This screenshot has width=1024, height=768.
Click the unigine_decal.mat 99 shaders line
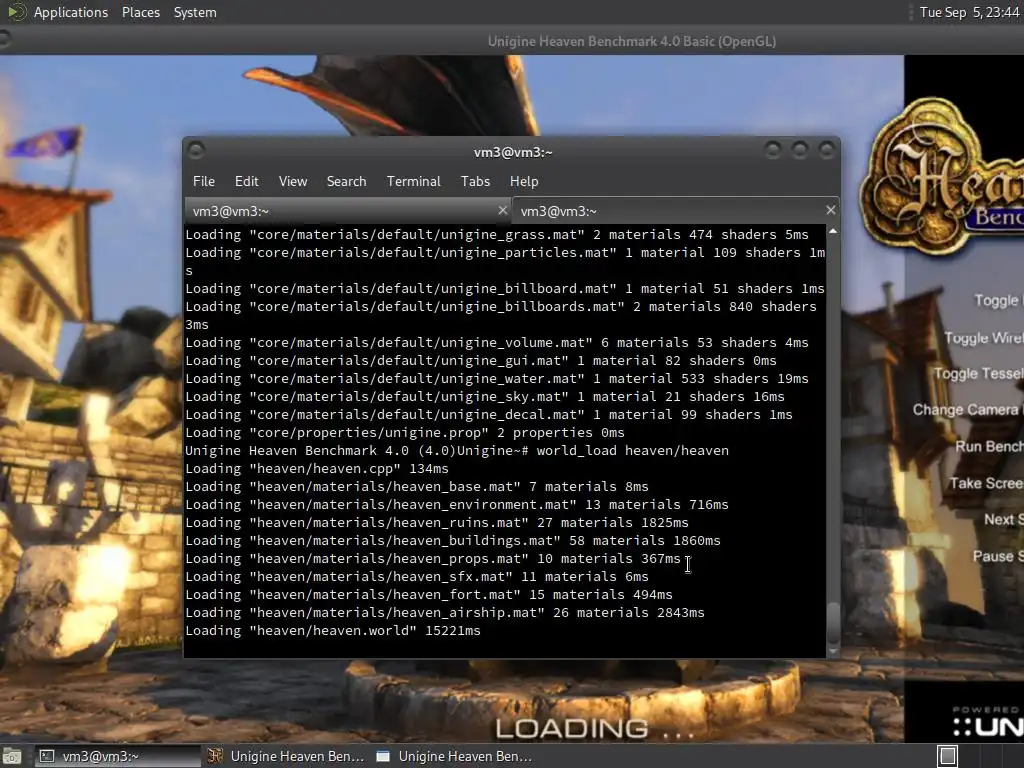(488, 415)
